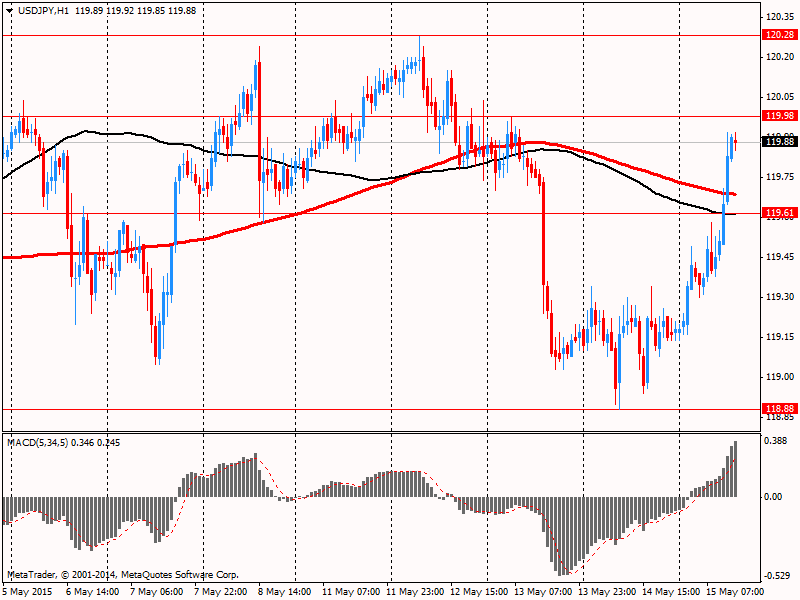
Task: Select the 119.75 price axis value
Action: tap(780, 177)
